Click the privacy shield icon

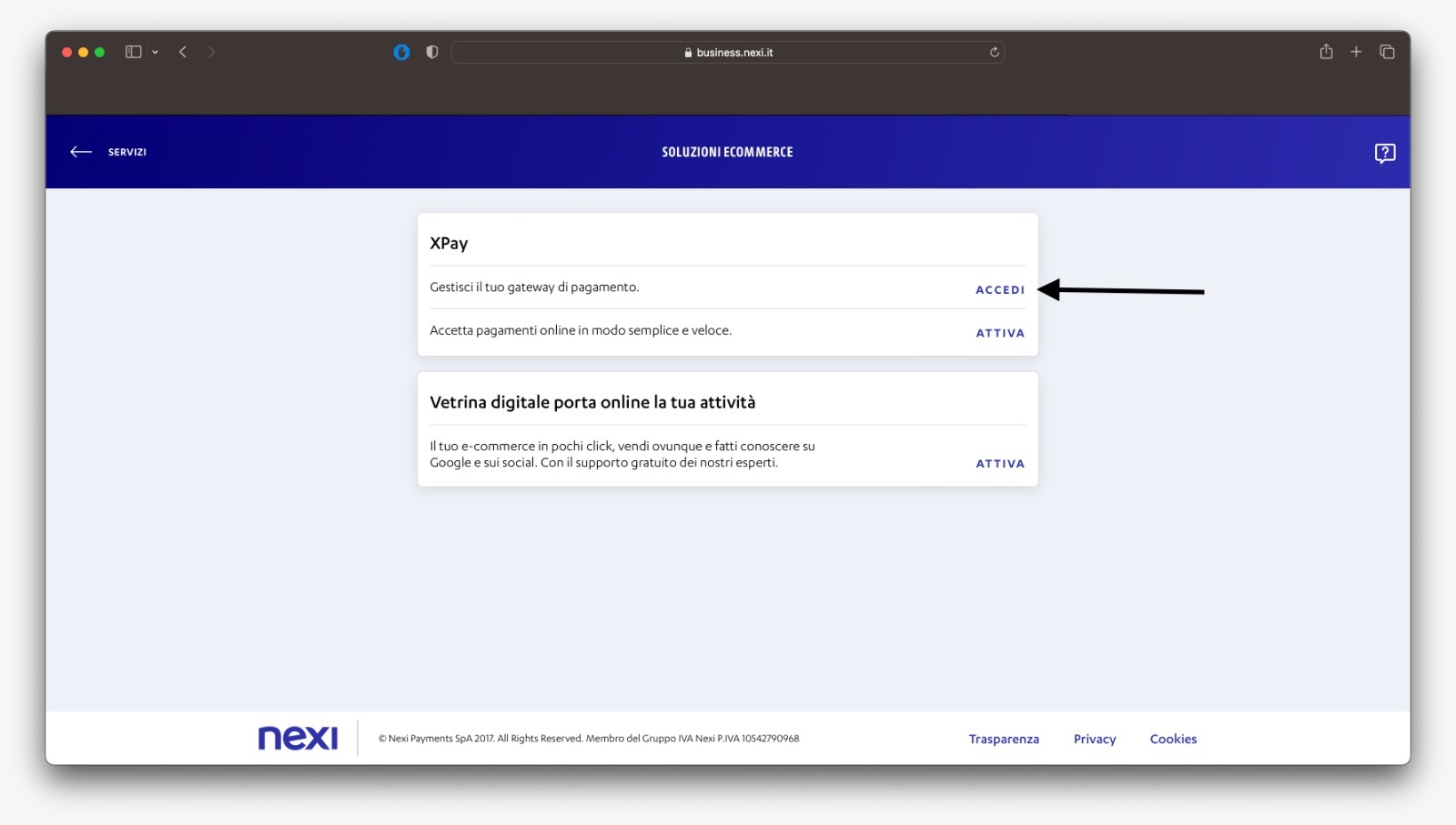(432, 52)
